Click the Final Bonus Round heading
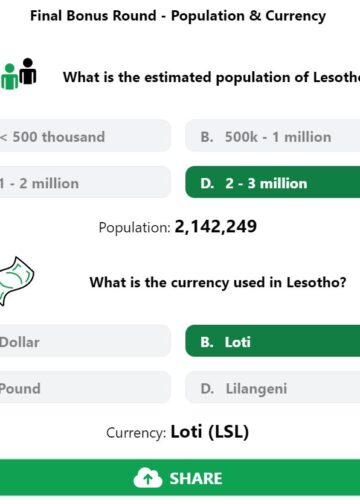The image size is (360, 504). tap(178, 16)
